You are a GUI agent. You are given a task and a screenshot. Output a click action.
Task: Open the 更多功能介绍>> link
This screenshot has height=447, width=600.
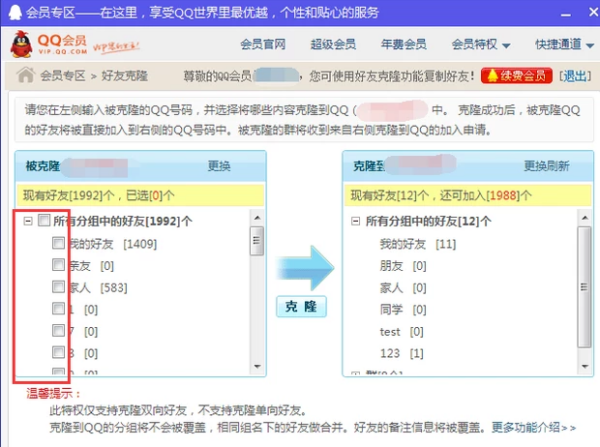[x=533, y=427]
